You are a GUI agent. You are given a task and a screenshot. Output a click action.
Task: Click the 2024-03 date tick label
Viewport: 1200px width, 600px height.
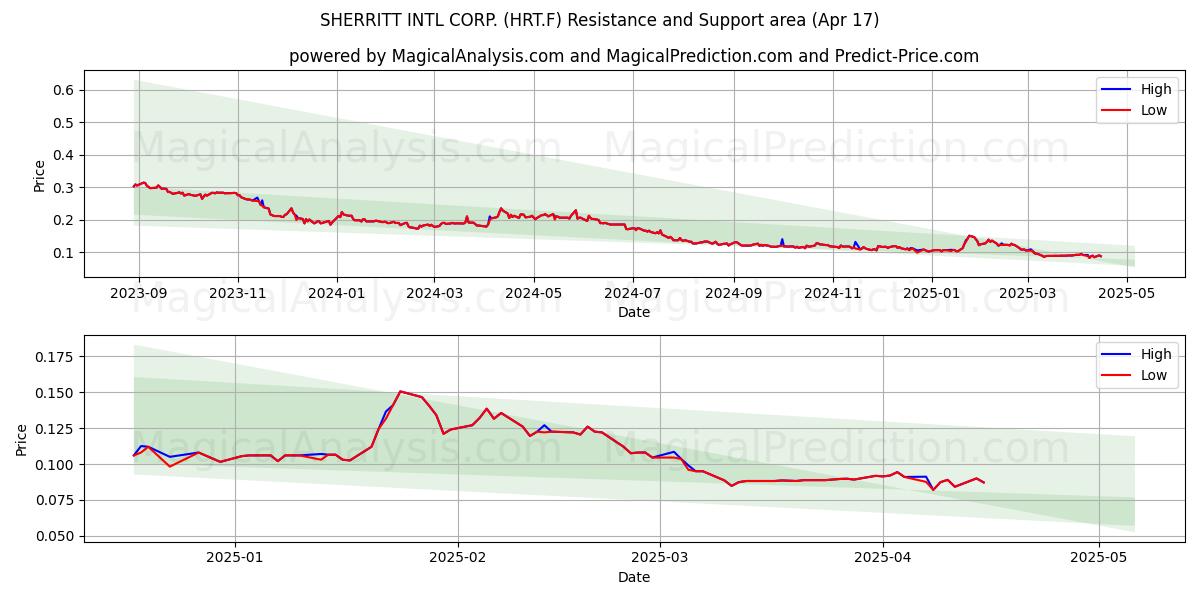433,293
